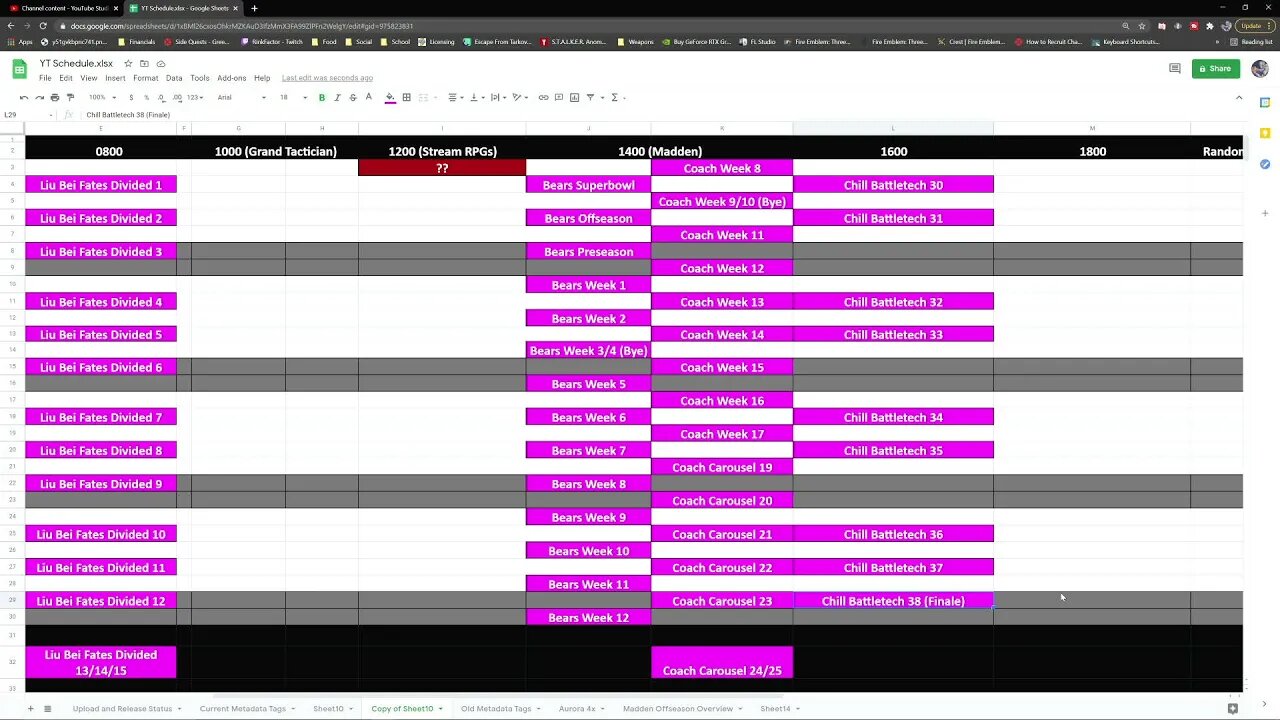Open the zoom level dropdown
This screenshot has height=720, width=1280.
tap(102, 97)
